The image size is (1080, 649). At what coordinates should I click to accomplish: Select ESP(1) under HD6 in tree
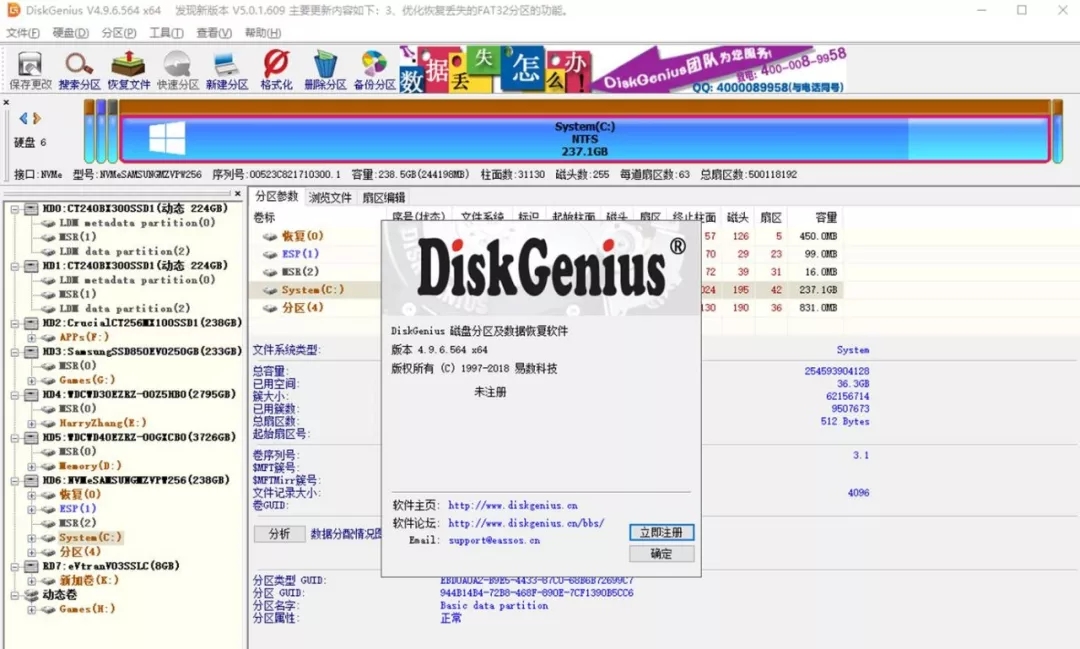click(77, 508)
